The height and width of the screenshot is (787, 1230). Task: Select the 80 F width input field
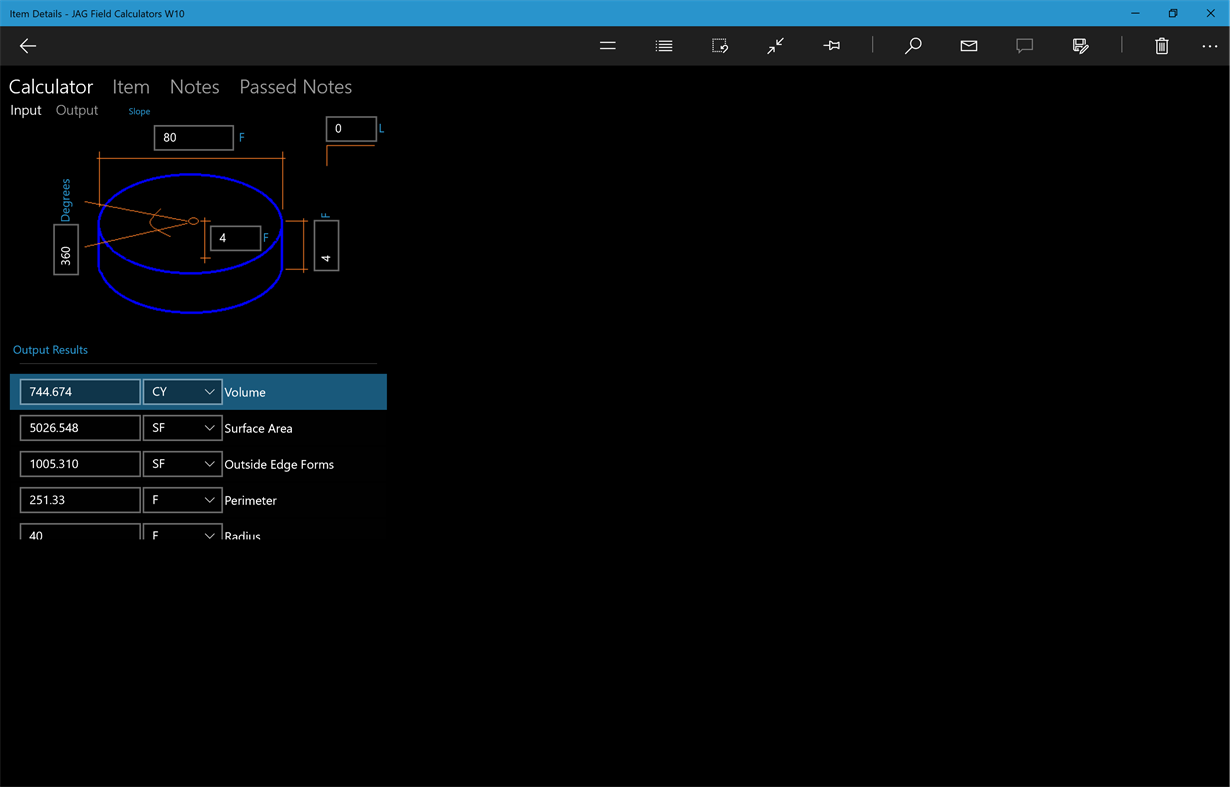click(193, 137)
